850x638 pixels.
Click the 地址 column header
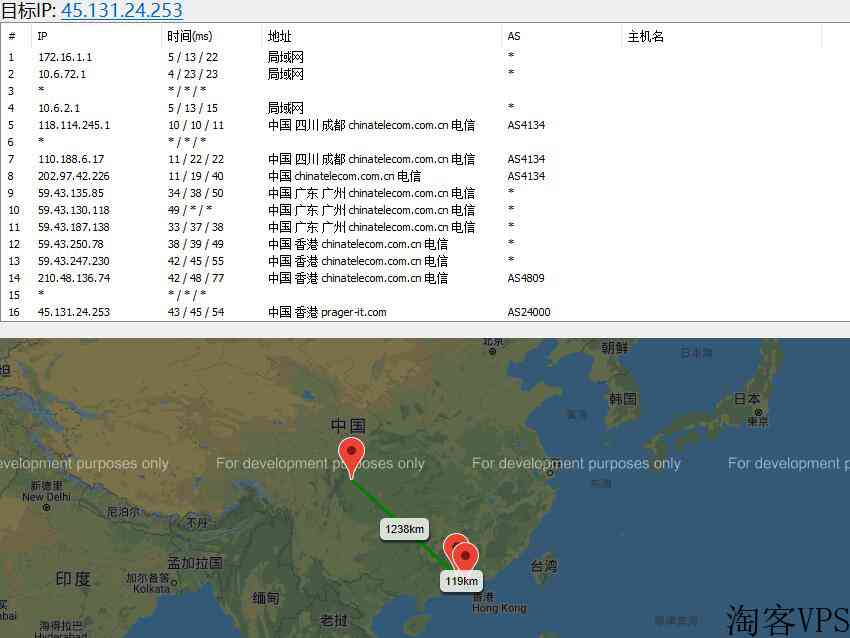coord(279,36)
